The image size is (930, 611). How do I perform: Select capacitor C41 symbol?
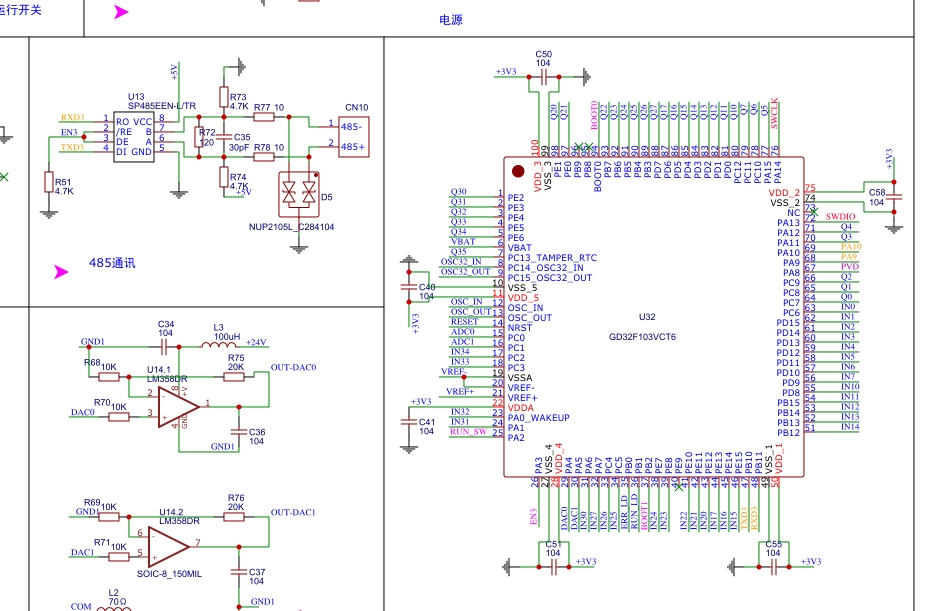[409, 422]
